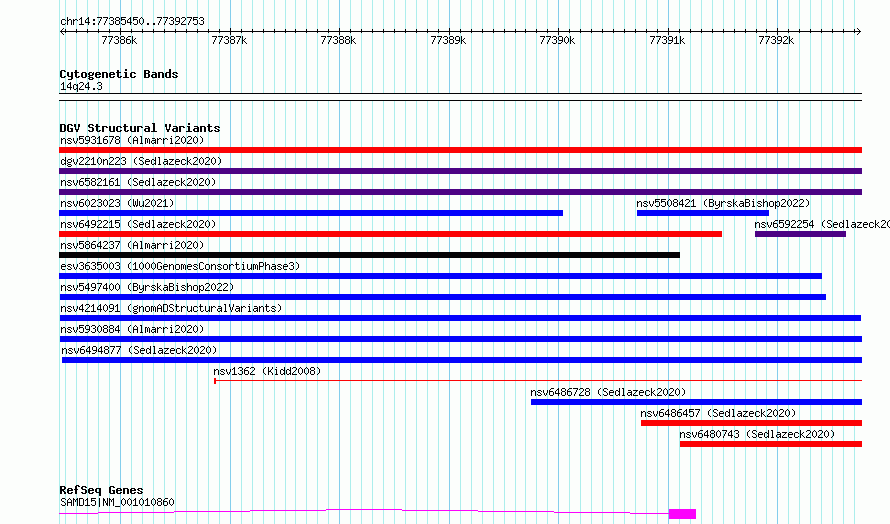Click the 77386k ruler tick label

(x=119, y=40)
